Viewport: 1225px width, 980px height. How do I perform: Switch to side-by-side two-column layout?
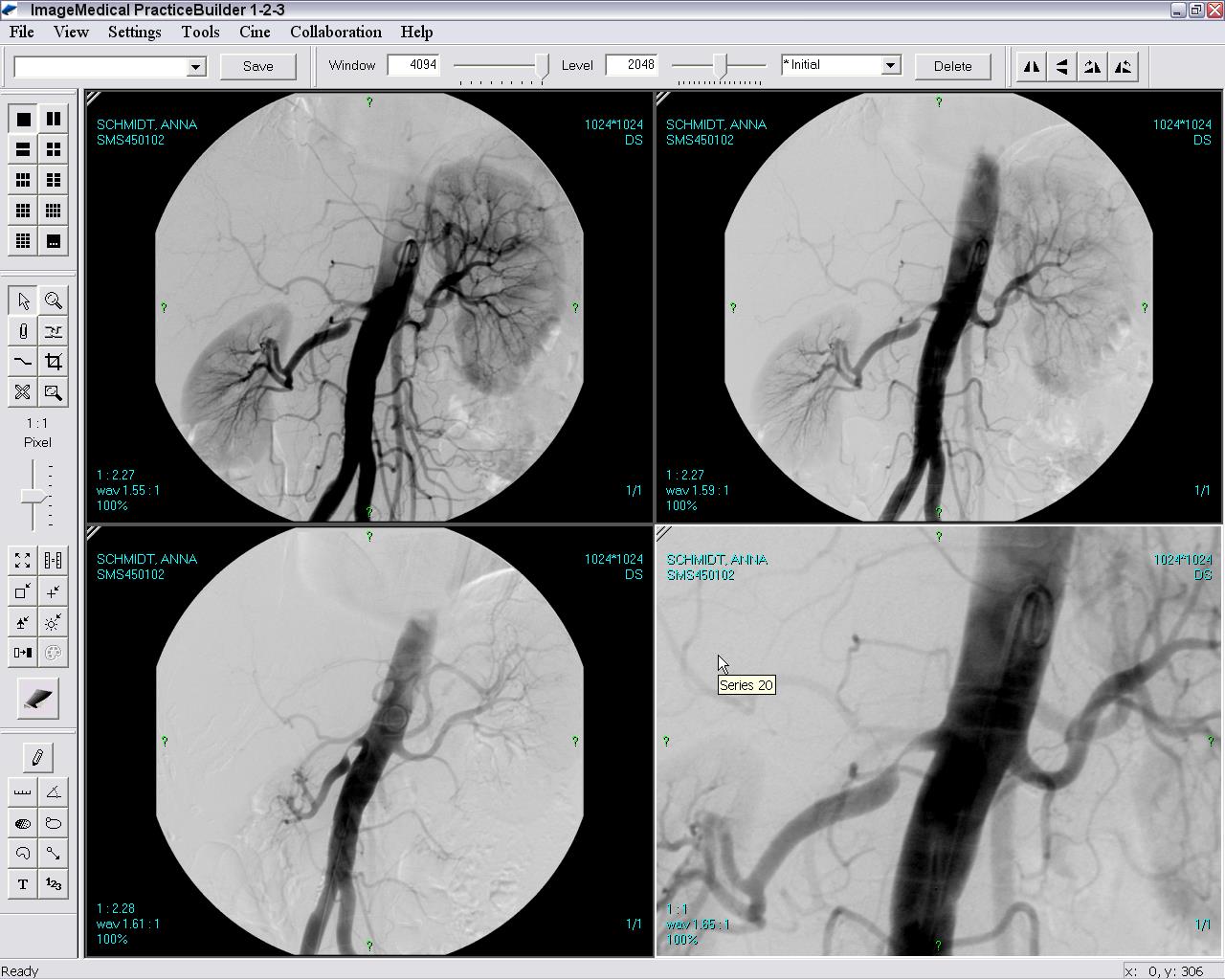[x=54, y=119]
